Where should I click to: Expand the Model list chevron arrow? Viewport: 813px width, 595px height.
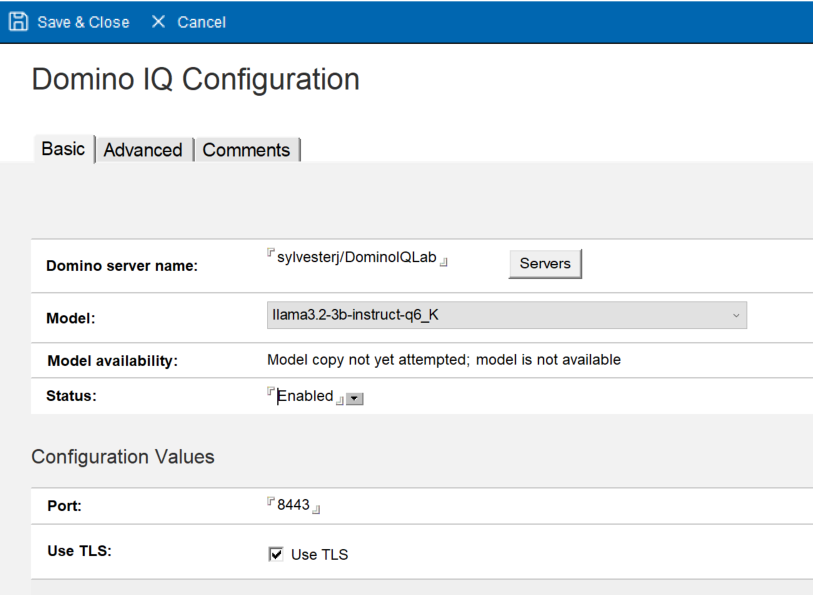[737, 316]
